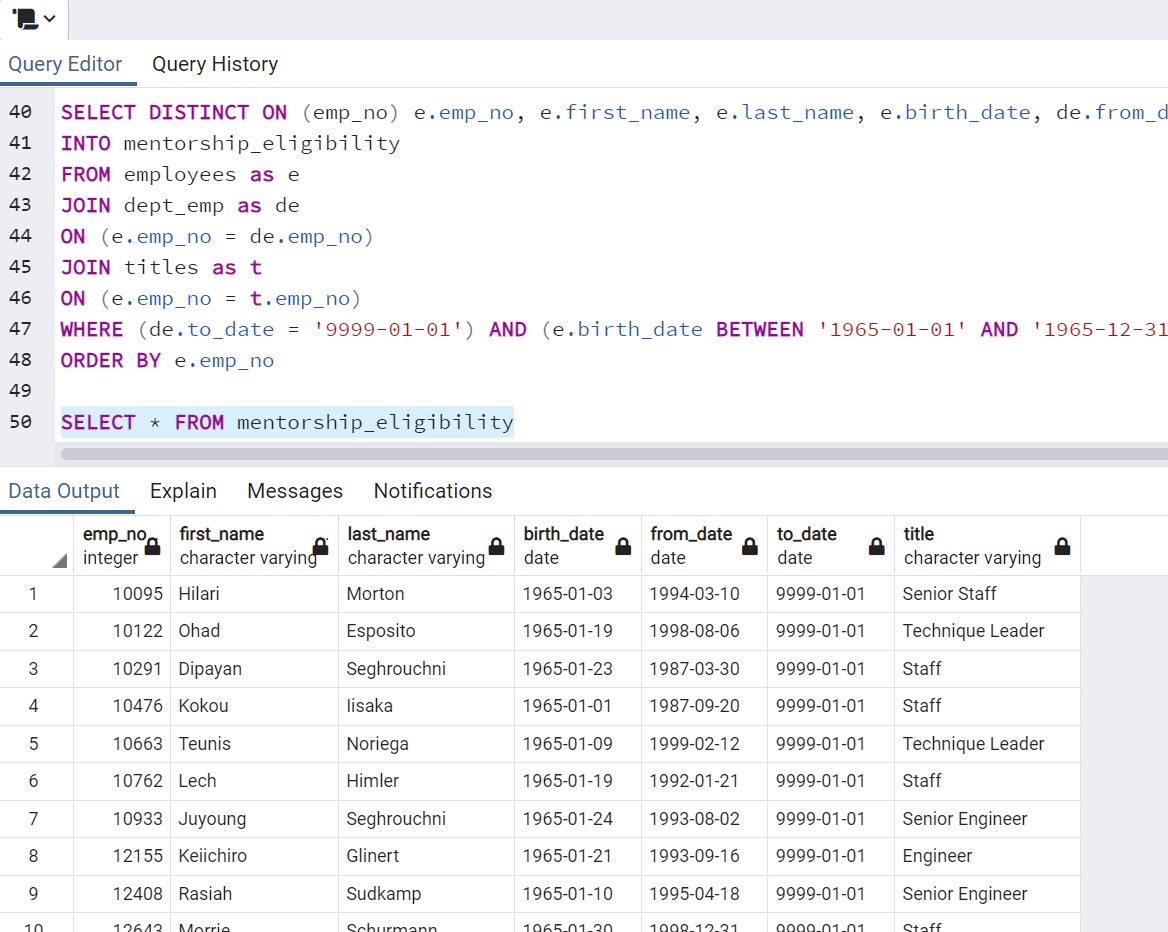Click line number 50 in the editor

21,422
